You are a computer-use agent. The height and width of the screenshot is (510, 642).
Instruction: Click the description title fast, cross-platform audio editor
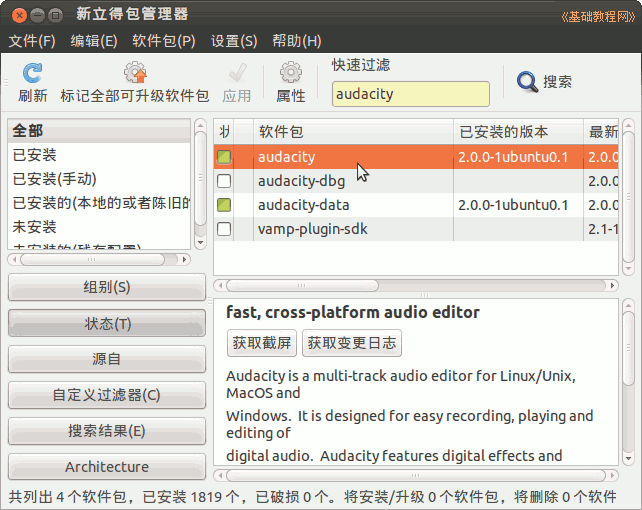(353, 312)
